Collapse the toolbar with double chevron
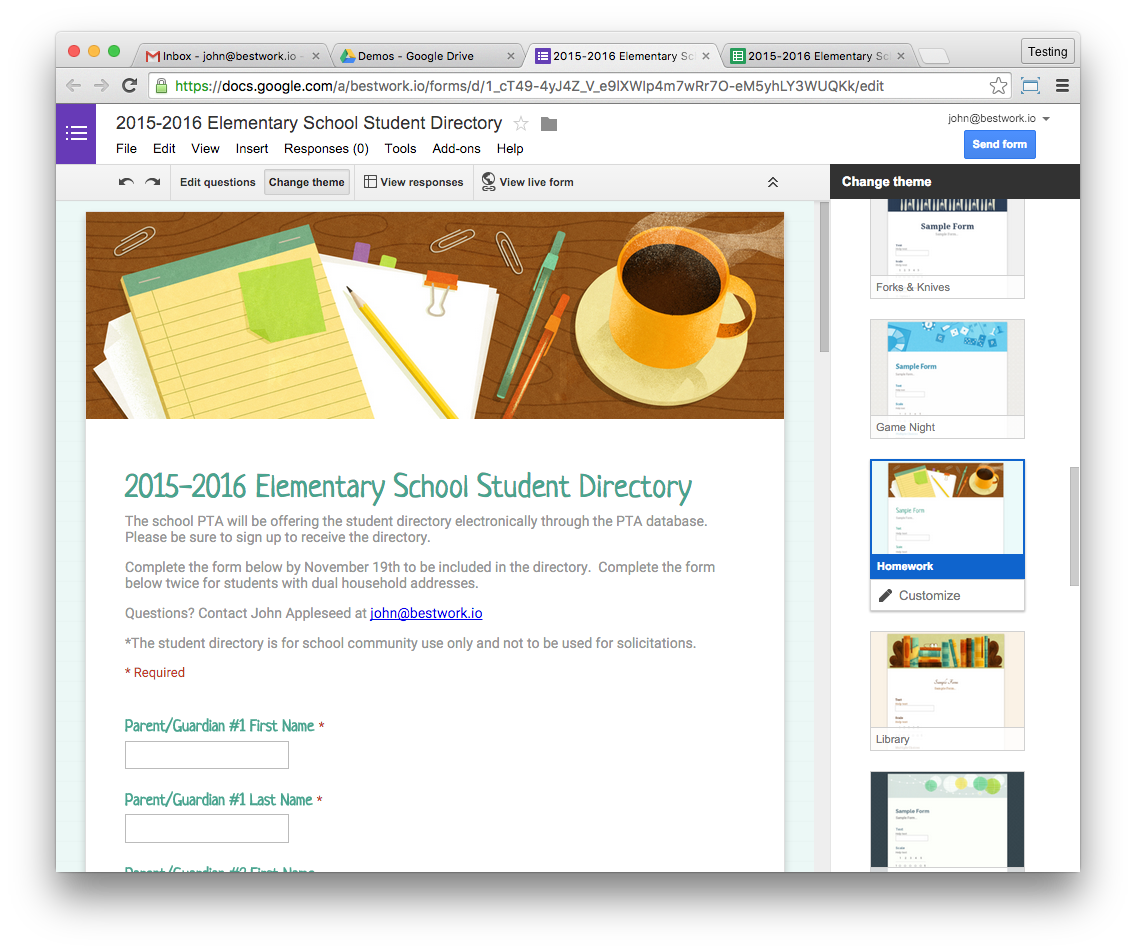1136x952 pixels. pyautogui.click(x=773, y=182)
